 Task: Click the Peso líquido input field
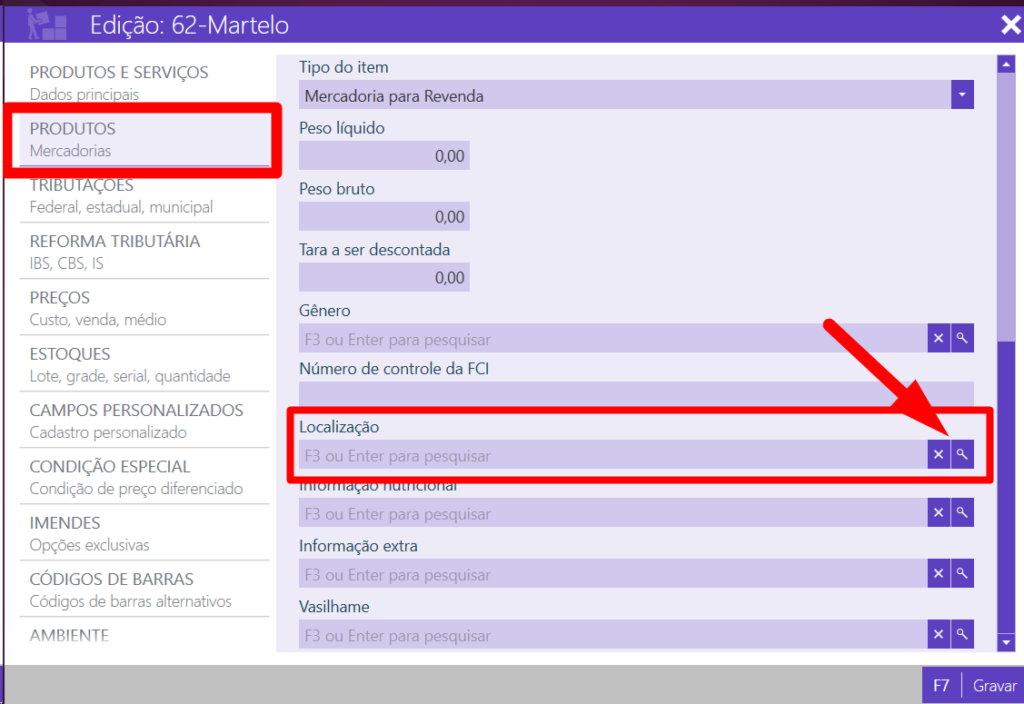pyautogui.click(x=384, y=156)
